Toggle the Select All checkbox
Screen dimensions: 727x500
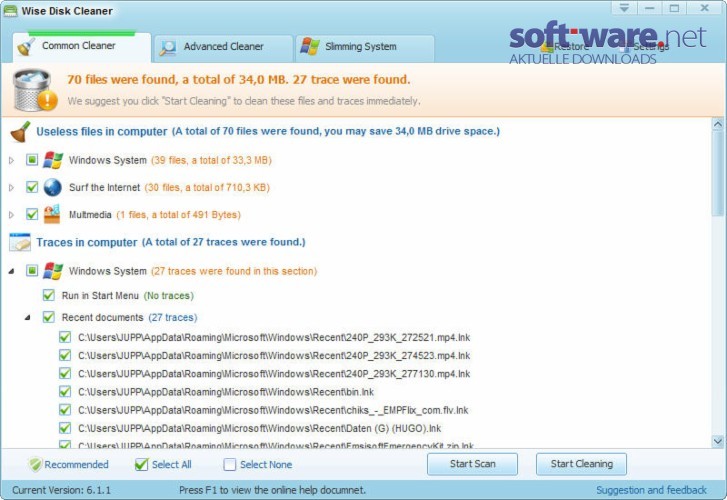(x=141, y=464)
